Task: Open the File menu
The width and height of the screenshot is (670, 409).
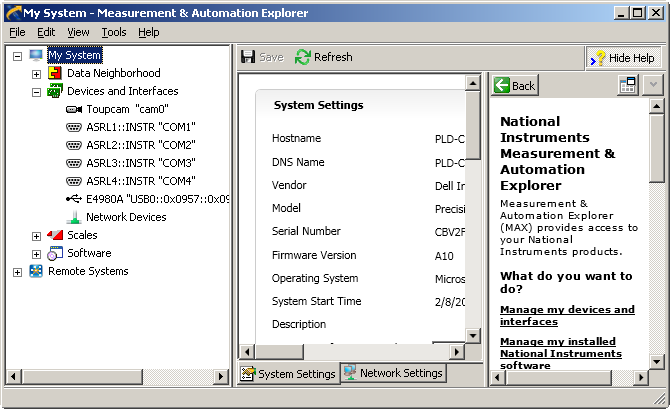Action: (x=17, y=32)
